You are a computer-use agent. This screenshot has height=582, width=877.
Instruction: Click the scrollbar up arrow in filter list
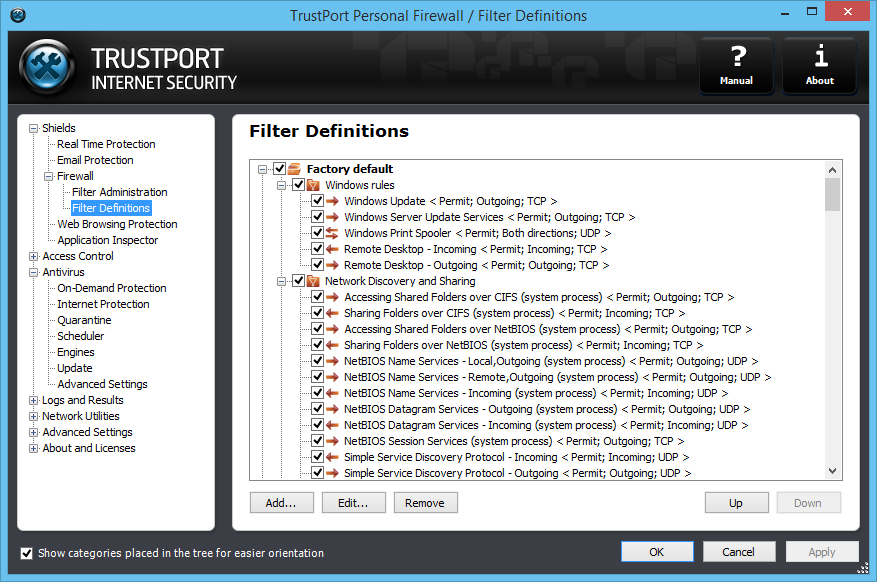pos(832,169)
